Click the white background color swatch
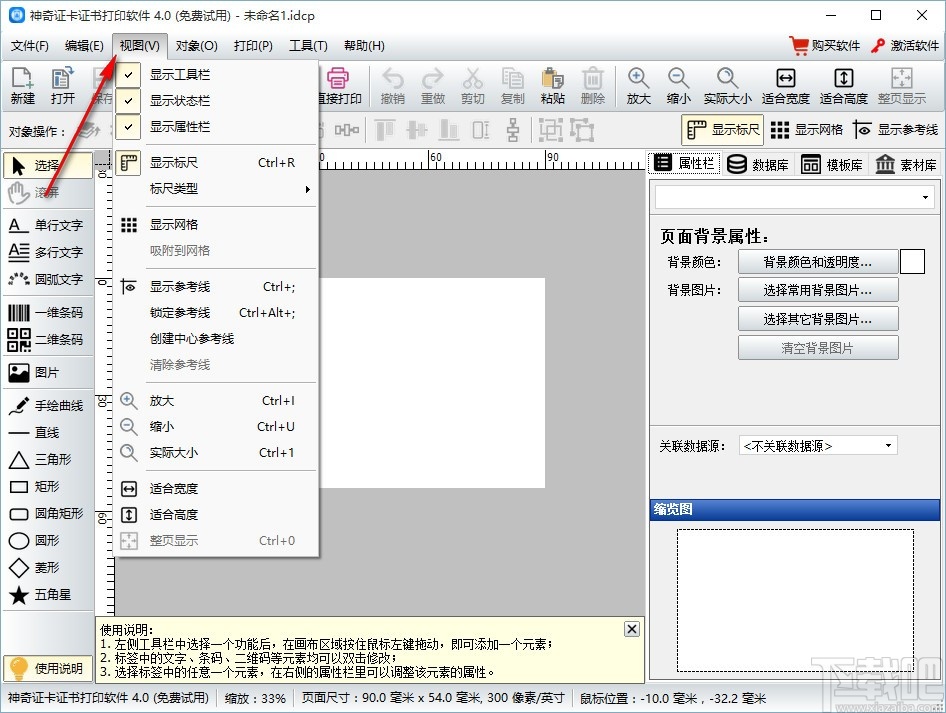This screenshot has height=713, width=946. [x=912, y=262]
